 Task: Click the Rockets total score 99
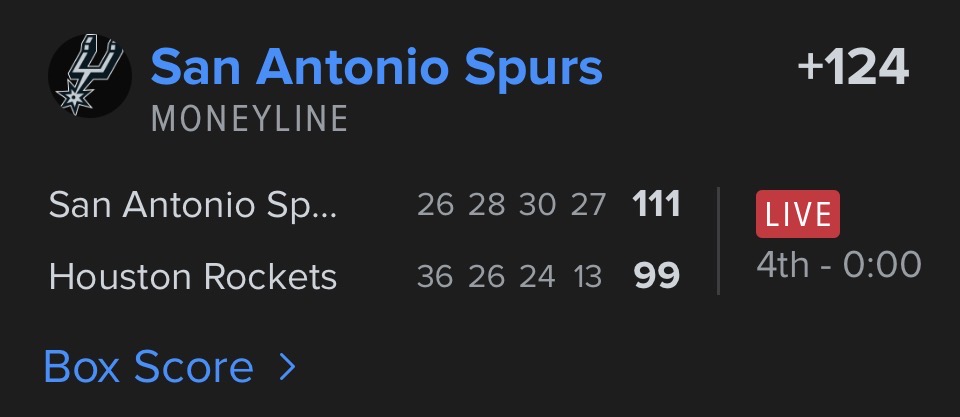[x=656, y=276]
